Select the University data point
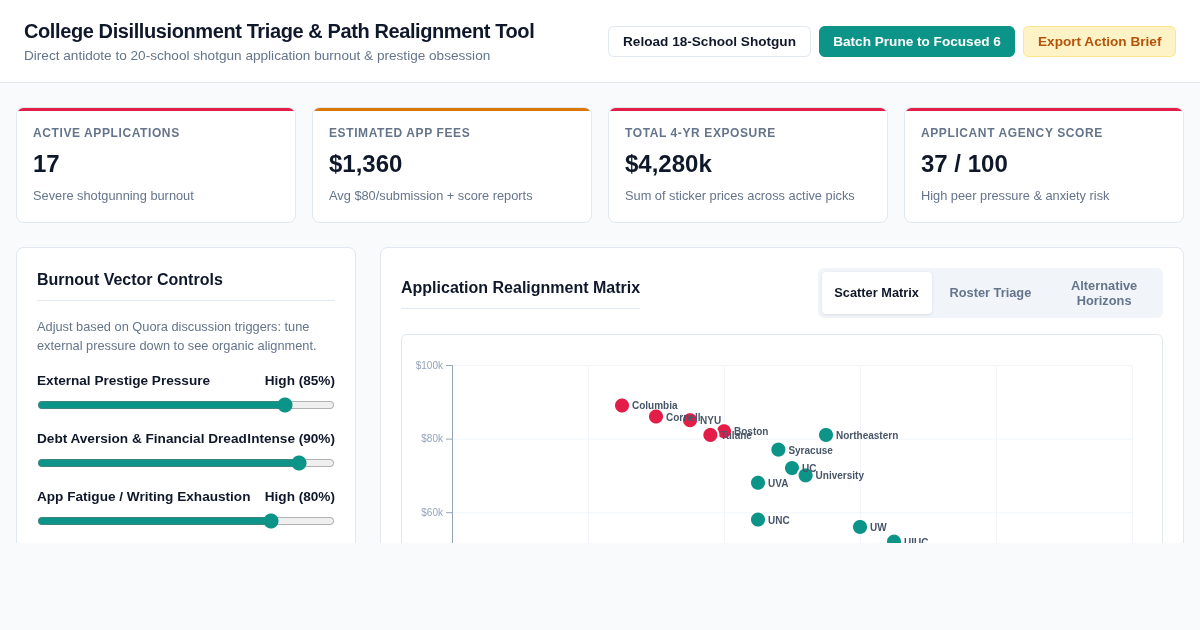1200x630 pixels. (806, 475)
